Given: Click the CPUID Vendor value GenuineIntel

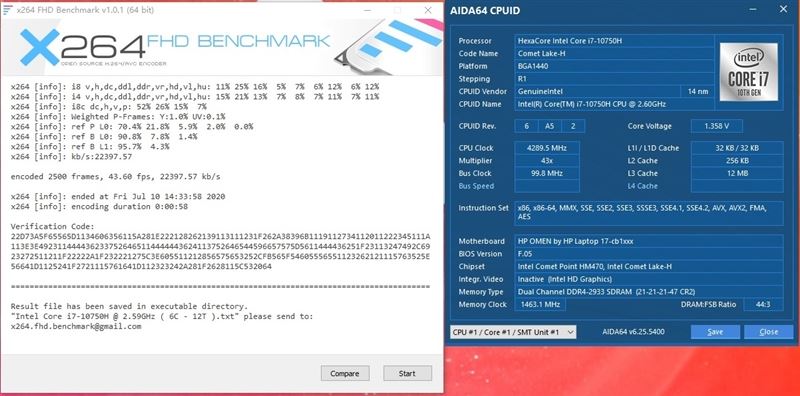Looking at the screenshot, I should (x=597, y=91).
